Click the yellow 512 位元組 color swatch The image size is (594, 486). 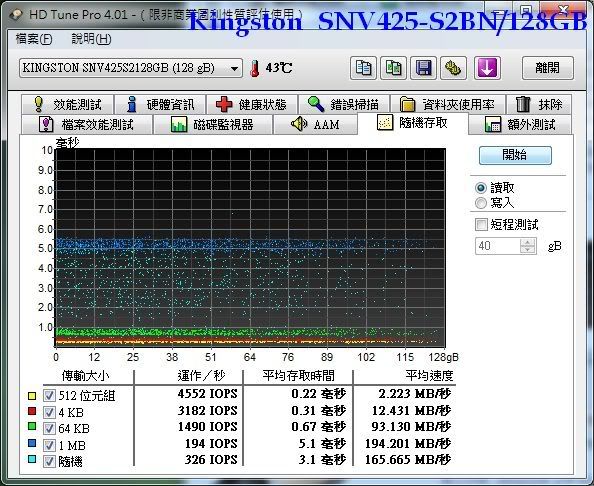coord(32,395)
